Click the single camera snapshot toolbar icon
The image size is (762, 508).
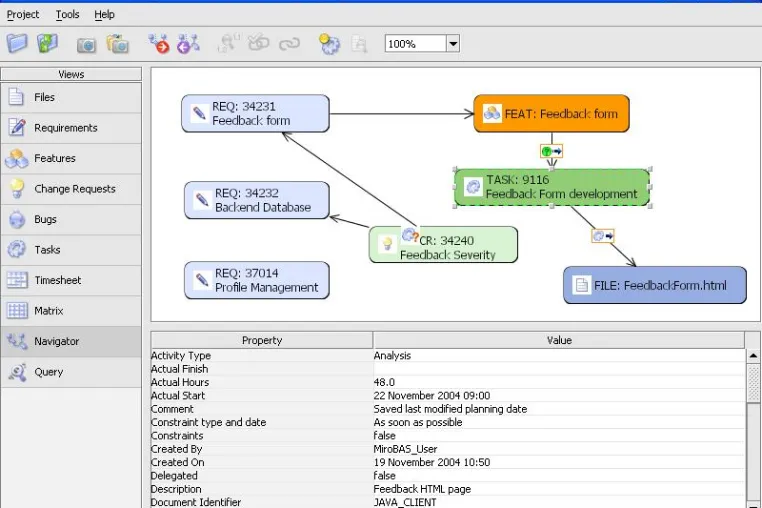coord(86,45)
